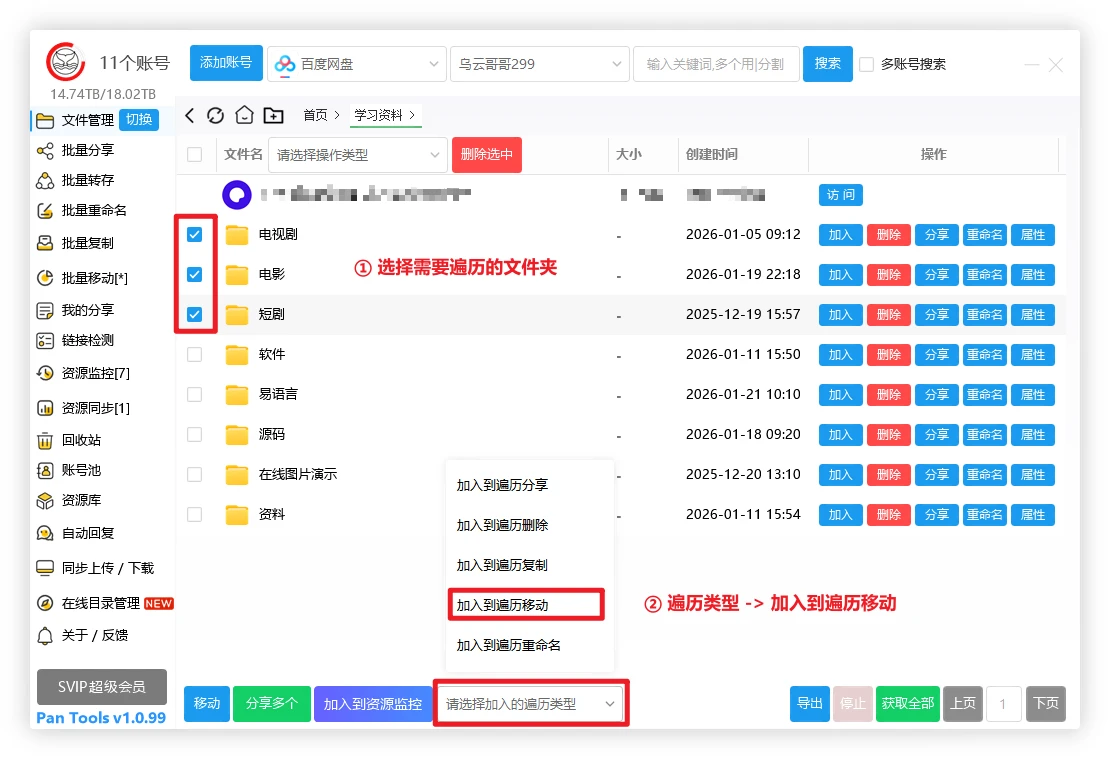This screenshot has height=759, width=1110.
Task: Open 回收站 in the sidebar
Action: tap(80, 440)
